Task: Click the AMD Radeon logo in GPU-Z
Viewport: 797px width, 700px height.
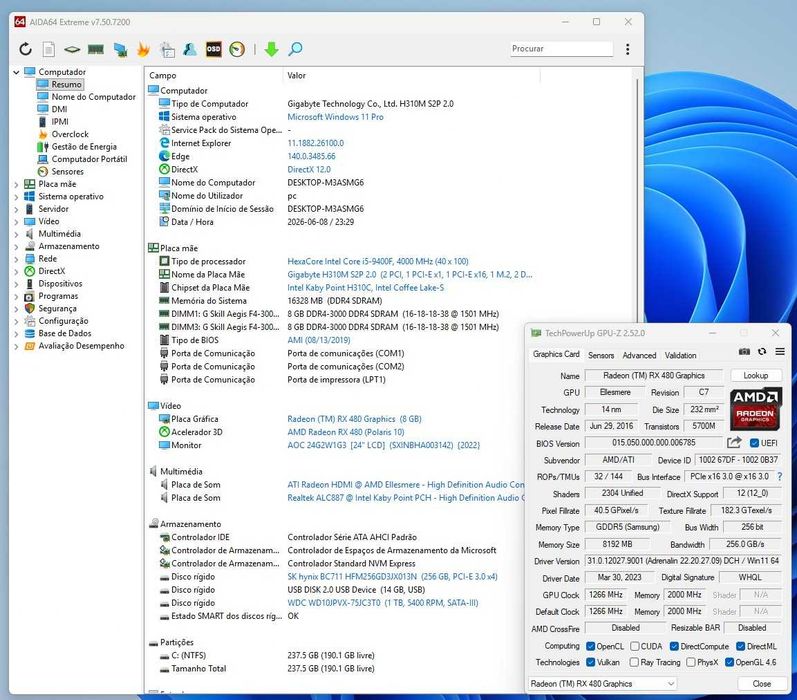Action: [756, 410]
